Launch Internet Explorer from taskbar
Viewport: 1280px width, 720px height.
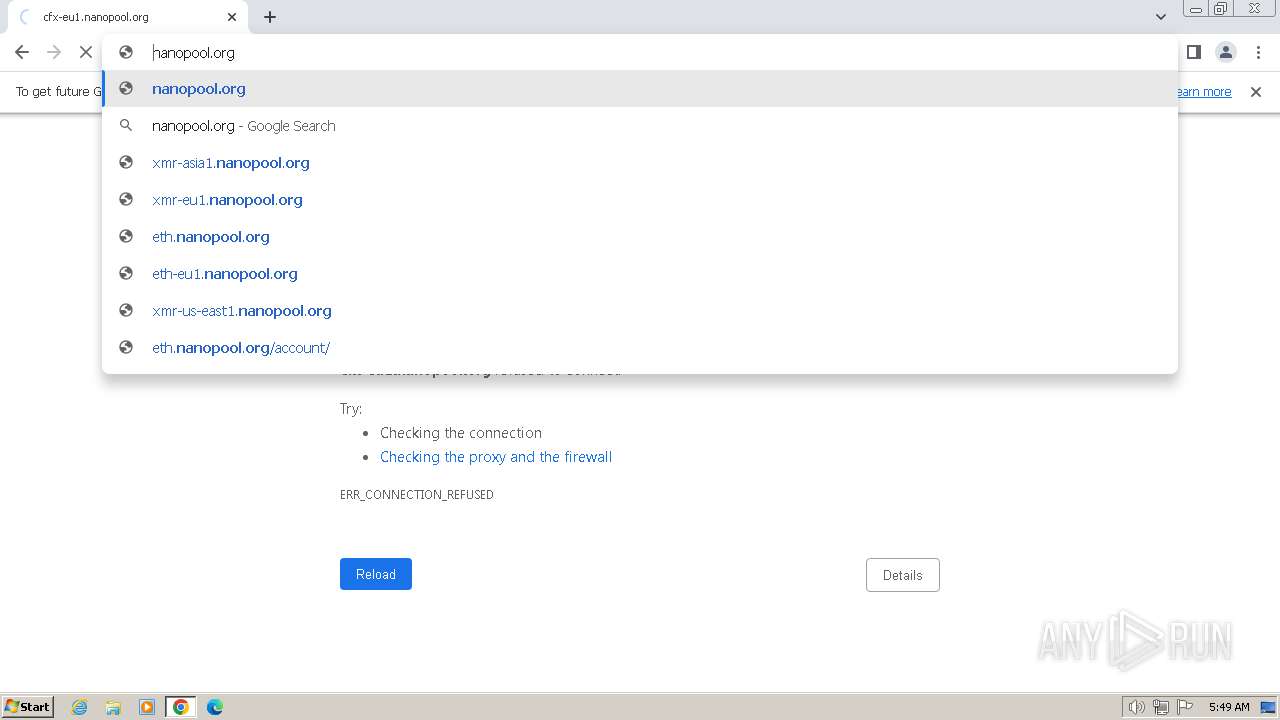tap(80, 707)
